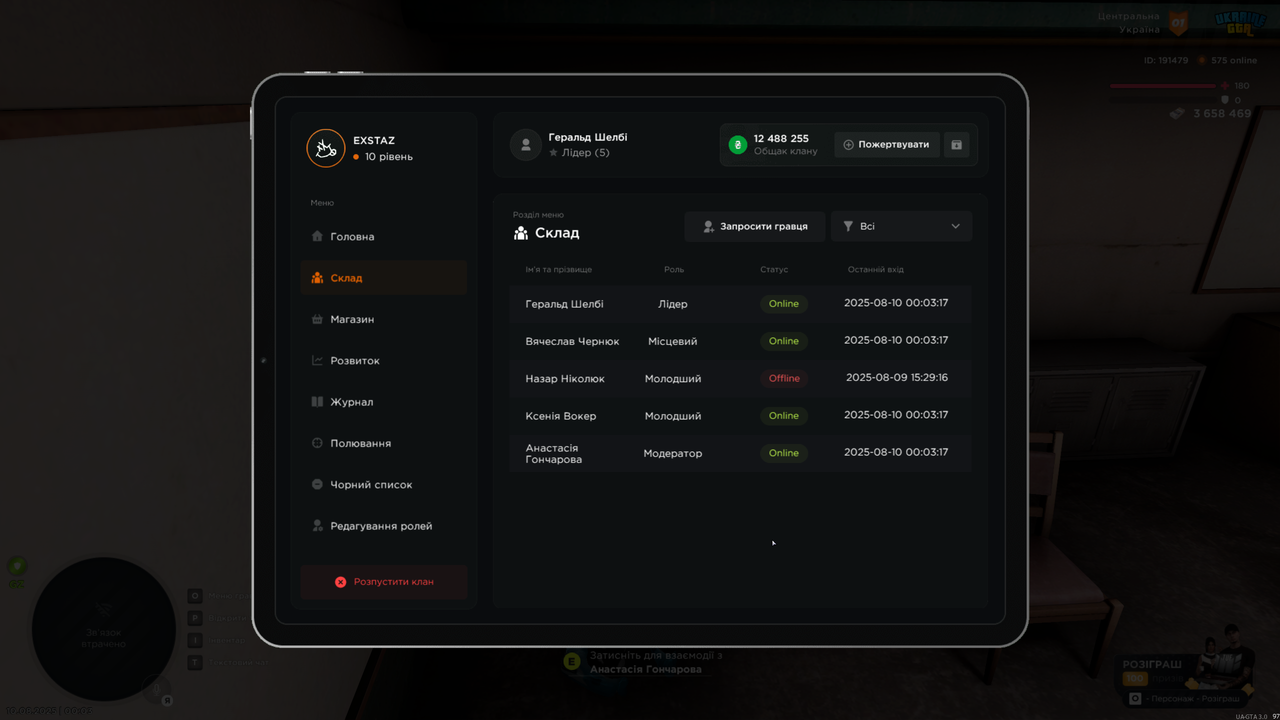Viewport: 1280px width, 720px height.
Task: Open the Журнал menu entry
Action: (x=383, y=402)
